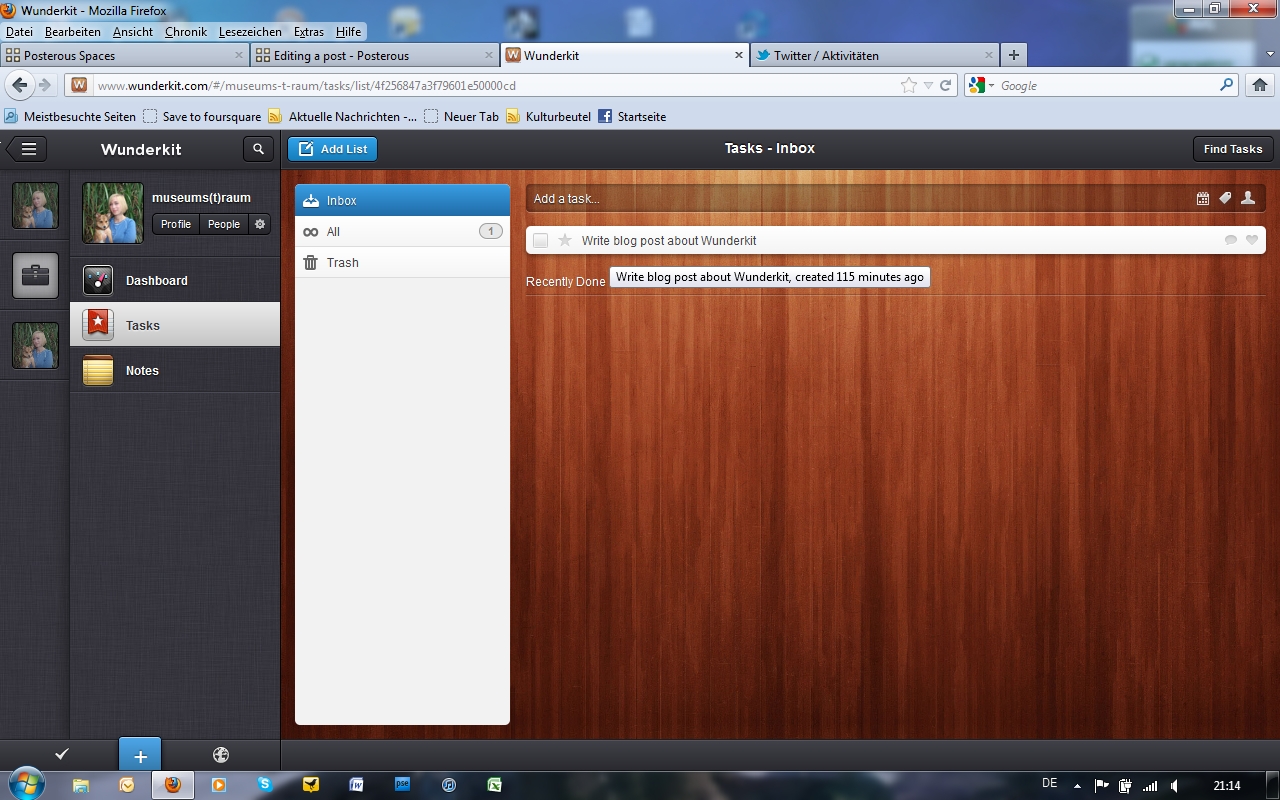Image resolution: width=1280 pixels, height=800 pixels.
Task: Click the browser forward button
Action: [x=44, y=86]
